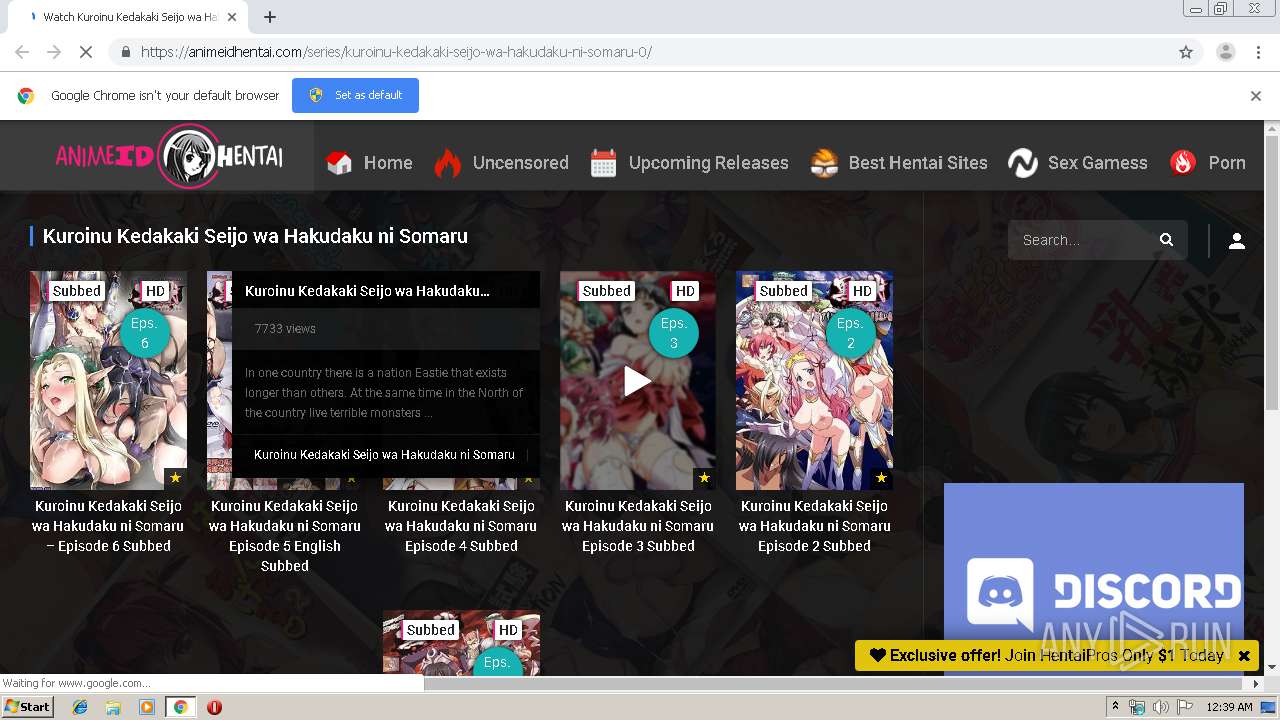This screenshot has width=1280, height=720.
Task: Click the taskbar clock
Action: pos(1229,707)
